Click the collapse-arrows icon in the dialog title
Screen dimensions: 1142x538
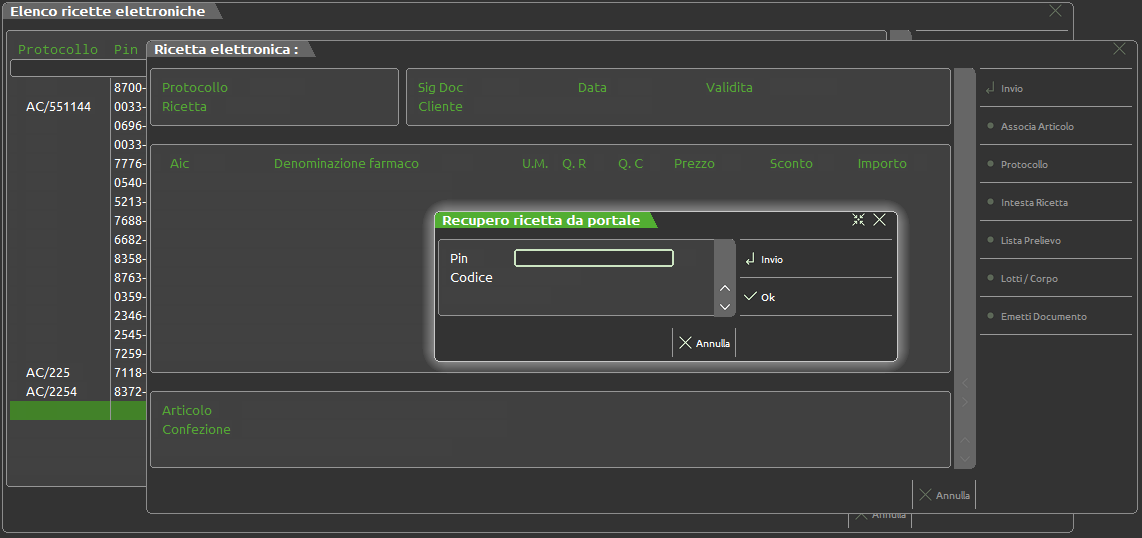(858, 220)
